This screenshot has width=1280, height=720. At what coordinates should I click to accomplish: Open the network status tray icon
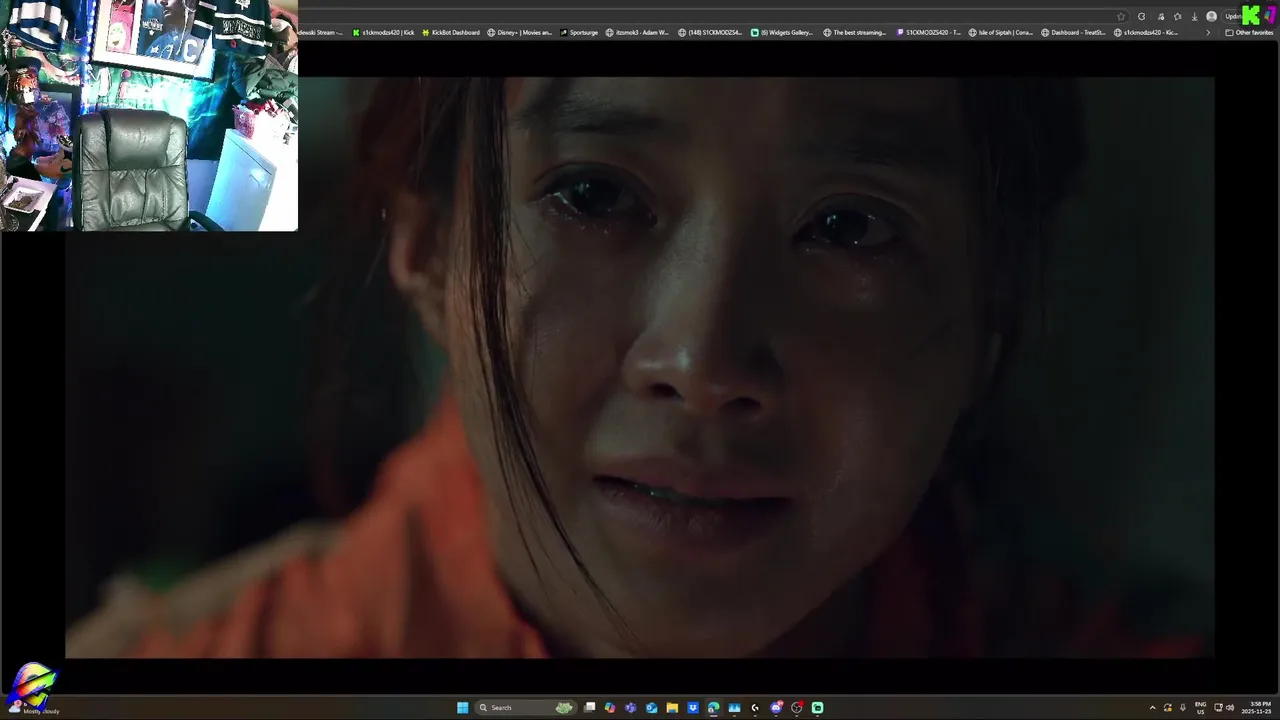[x=1218, y=708]
